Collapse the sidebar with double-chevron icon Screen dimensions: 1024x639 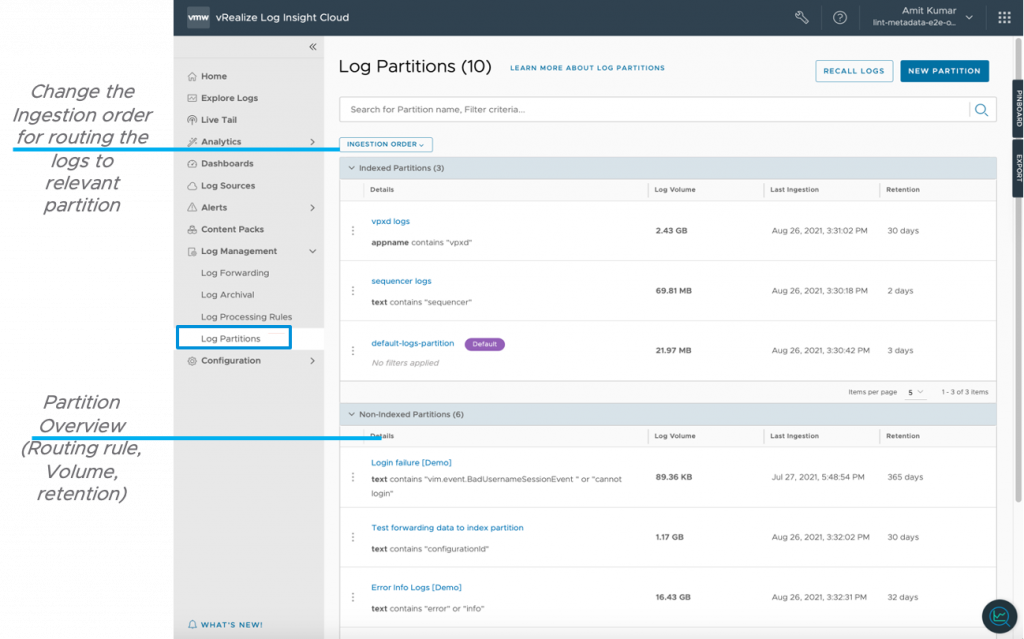coord(313,47)
